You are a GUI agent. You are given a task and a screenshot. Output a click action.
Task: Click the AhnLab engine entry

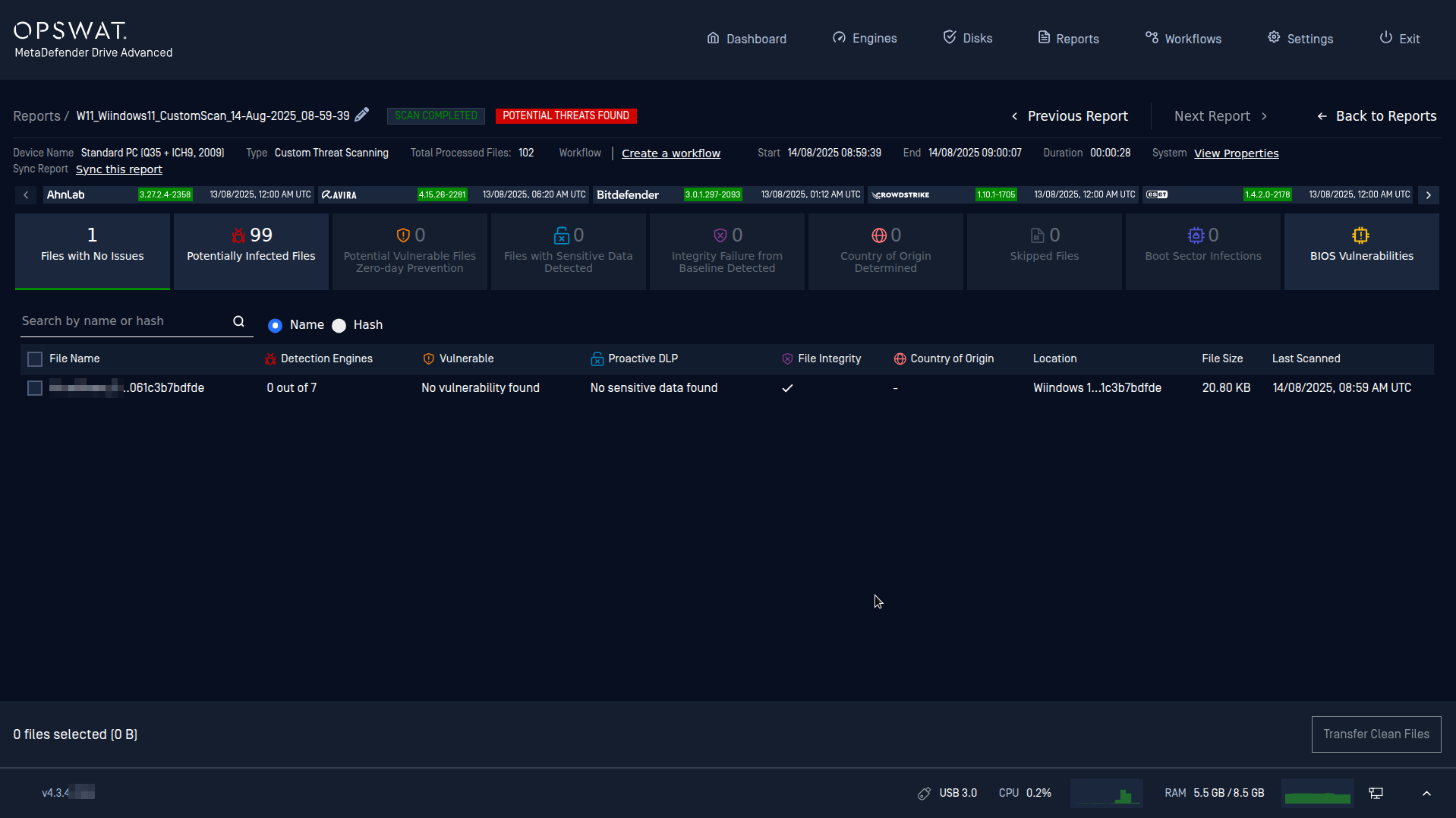178,195
